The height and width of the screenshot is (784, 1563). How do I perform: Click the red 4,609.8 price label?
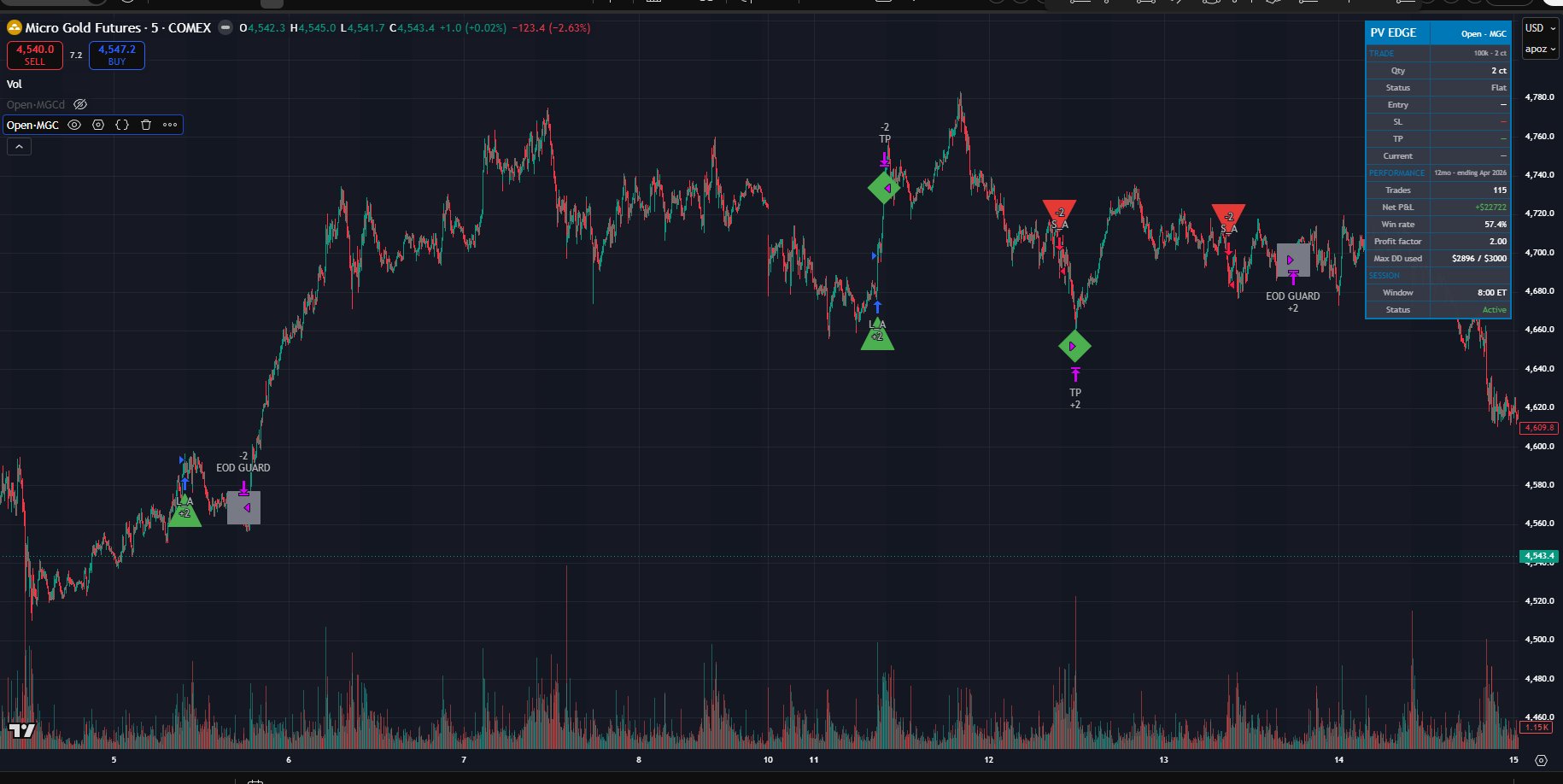[1539, 428]
